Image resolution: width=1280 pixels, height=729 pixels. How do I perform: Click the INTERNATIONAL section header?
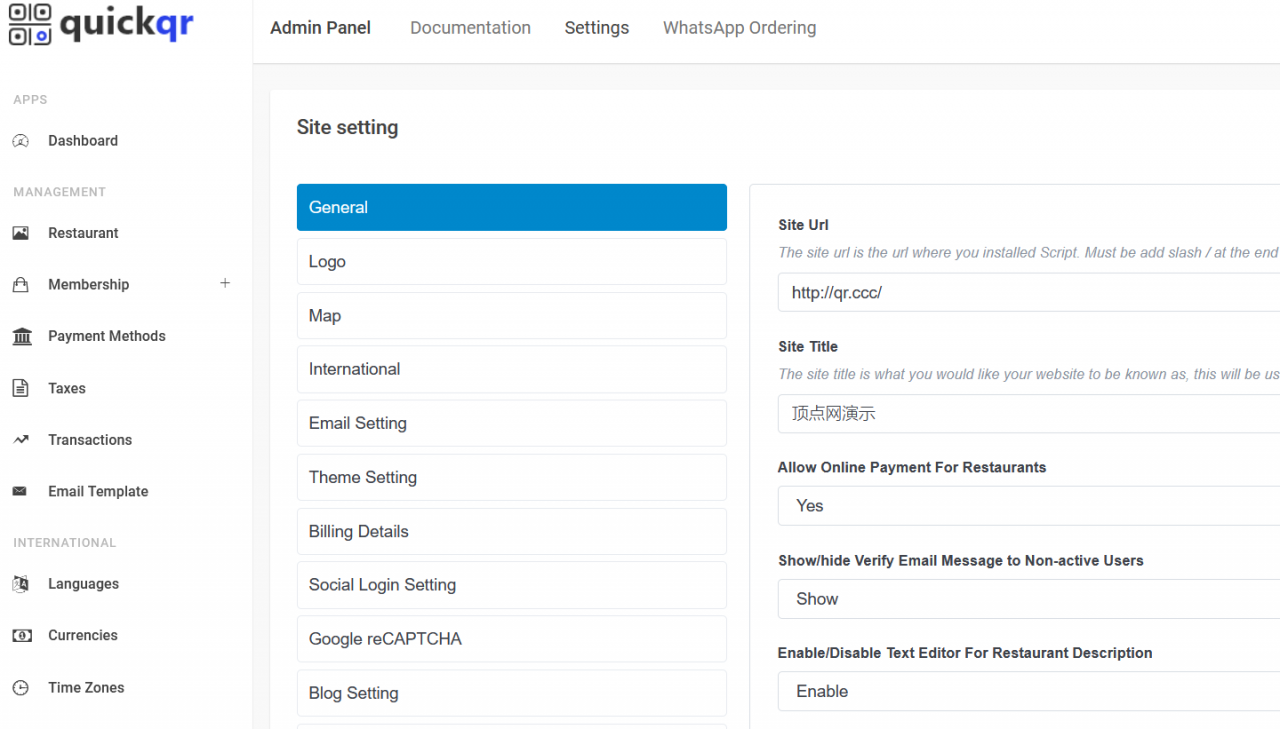point(65,543)
